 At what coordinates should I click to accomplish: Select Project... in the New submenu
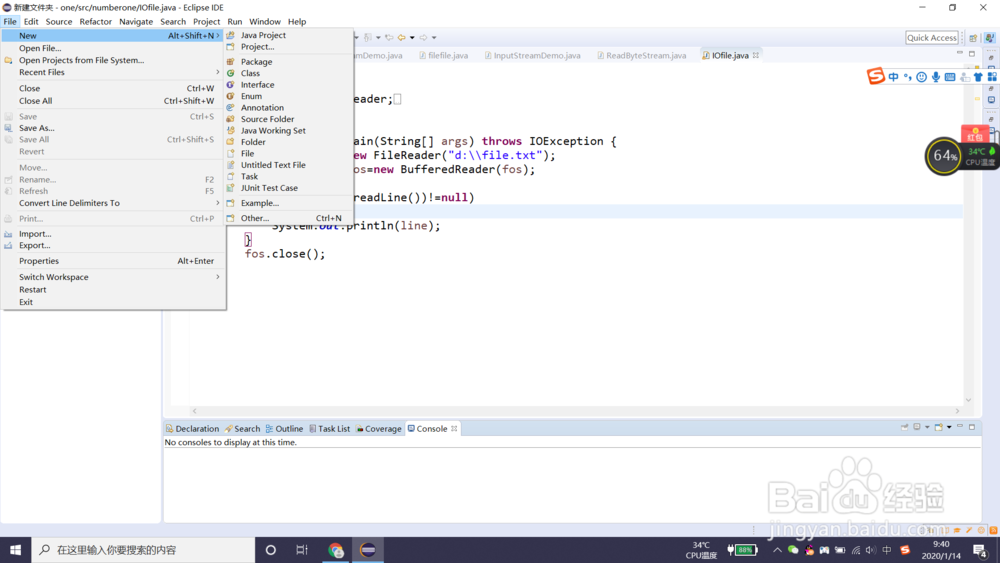tap(289, 47)
